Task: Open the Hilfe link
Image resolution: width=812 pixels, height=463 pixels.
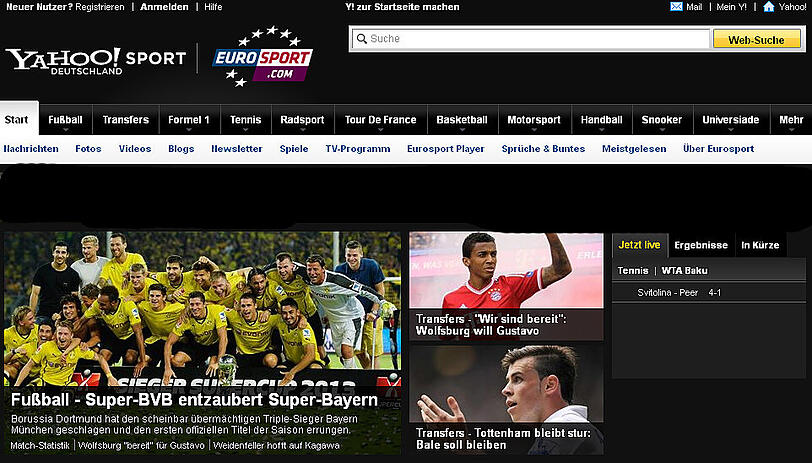Action: (x=213, y=7)
